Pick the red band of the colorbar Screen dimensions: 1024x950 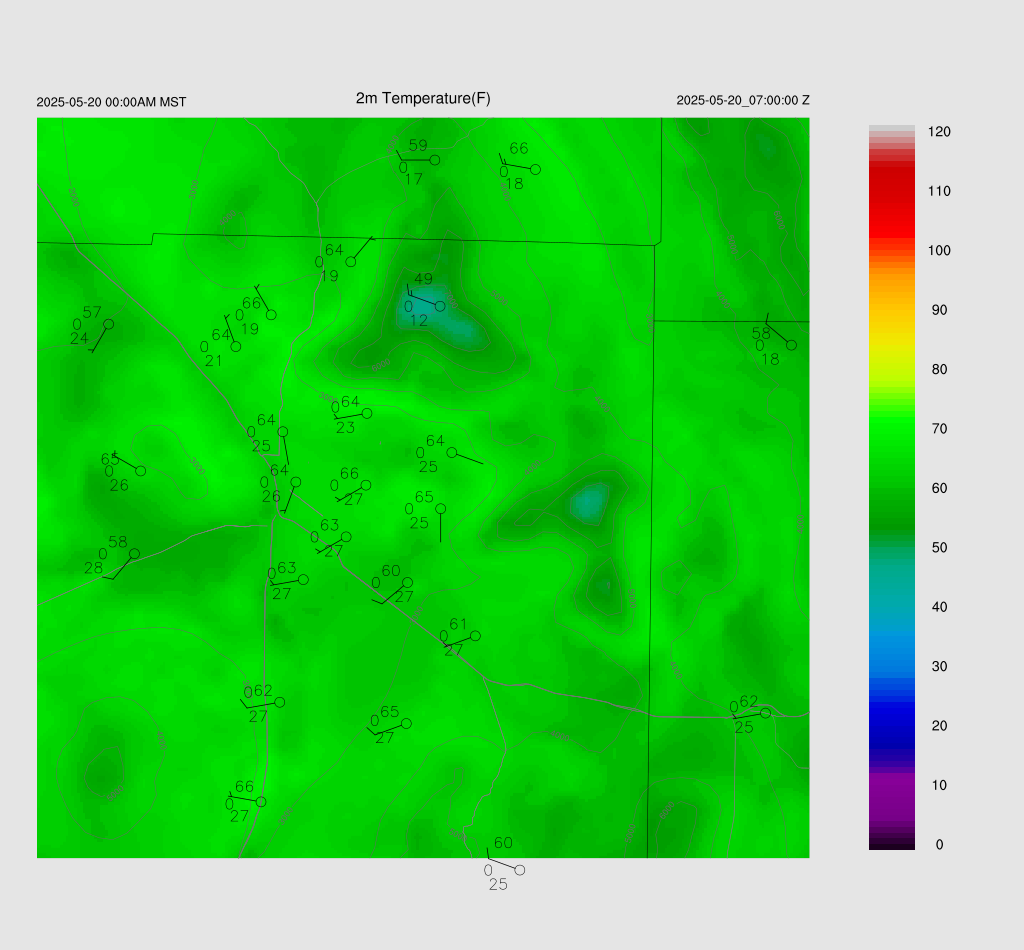[x=891, y=202]
